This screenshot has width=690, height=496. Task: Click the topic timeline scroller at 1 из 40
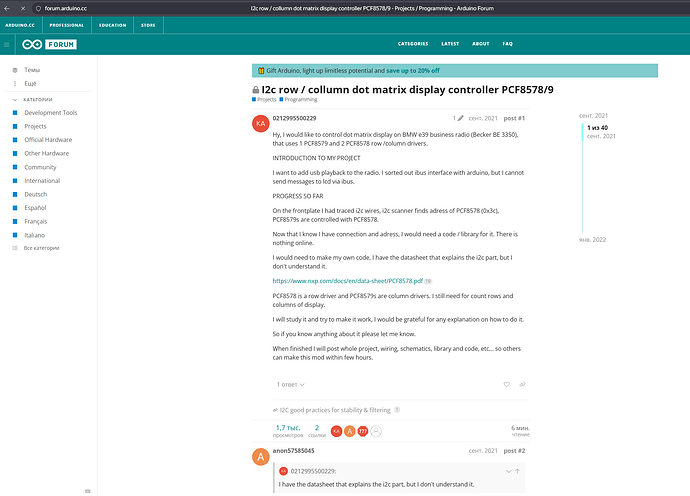(597, 131)
